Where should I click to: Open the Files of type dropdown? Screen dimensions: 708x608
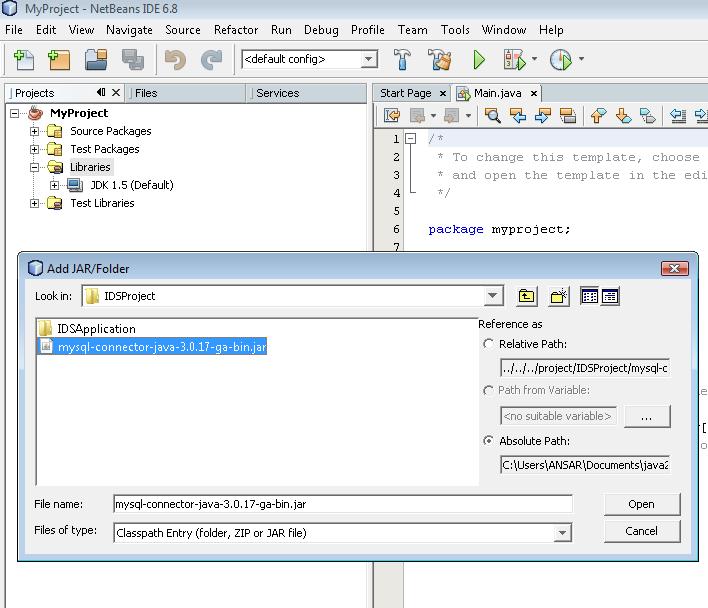pyautogui.click(x=562, y=533)
